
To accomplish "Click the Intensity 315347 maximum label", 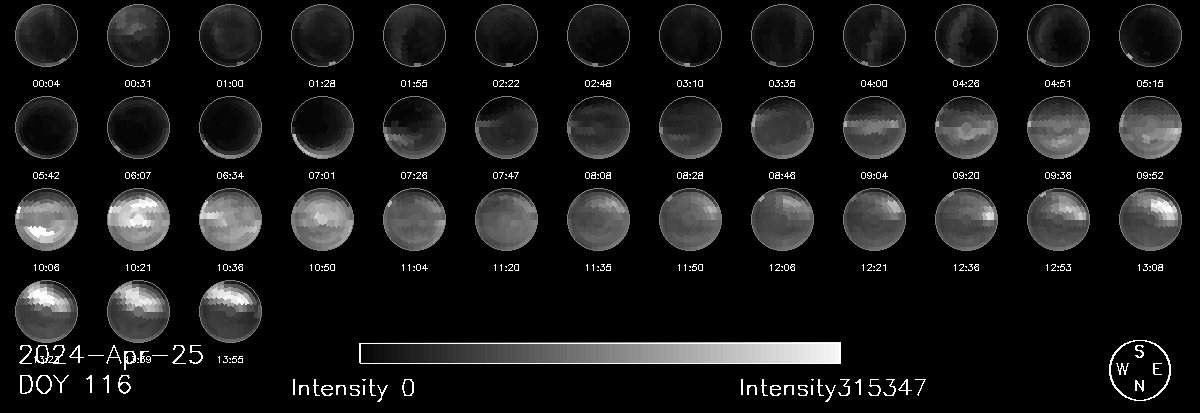I will coord(832,388).
